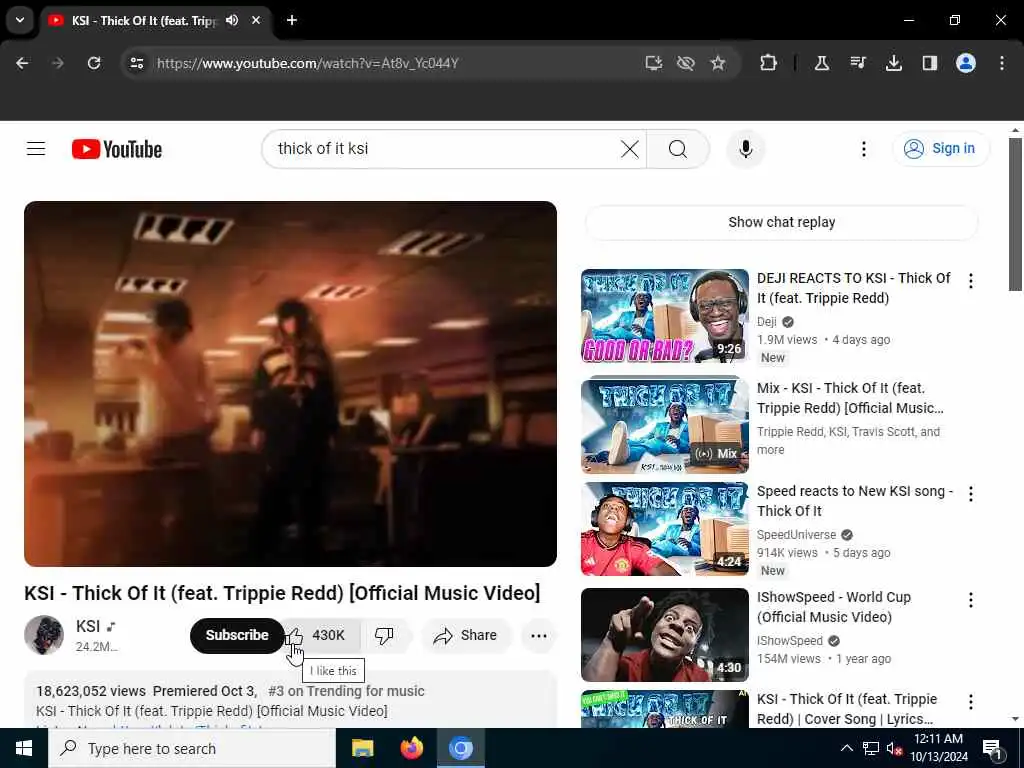Open options menu for IShowSpeed World Cup video
The height and width of the screenshot is (768, 1024).
point(970,600)
